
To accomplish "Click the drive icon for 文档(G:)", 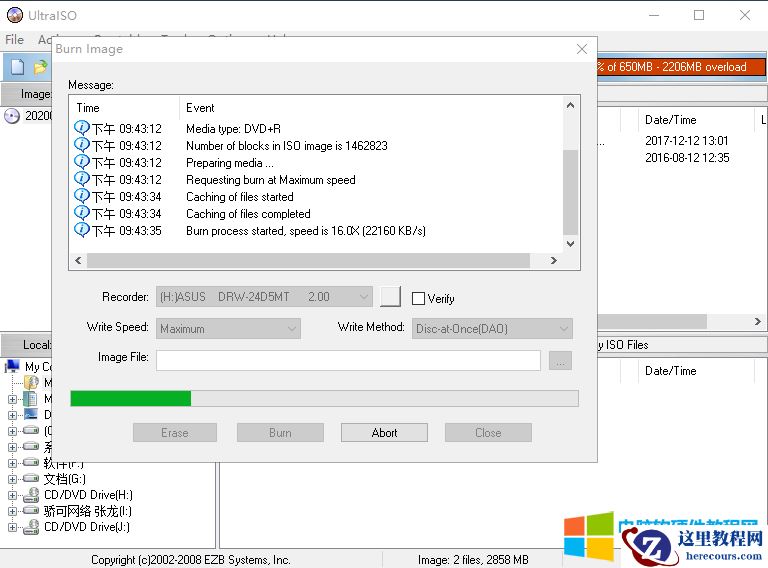I will point(31,478).
